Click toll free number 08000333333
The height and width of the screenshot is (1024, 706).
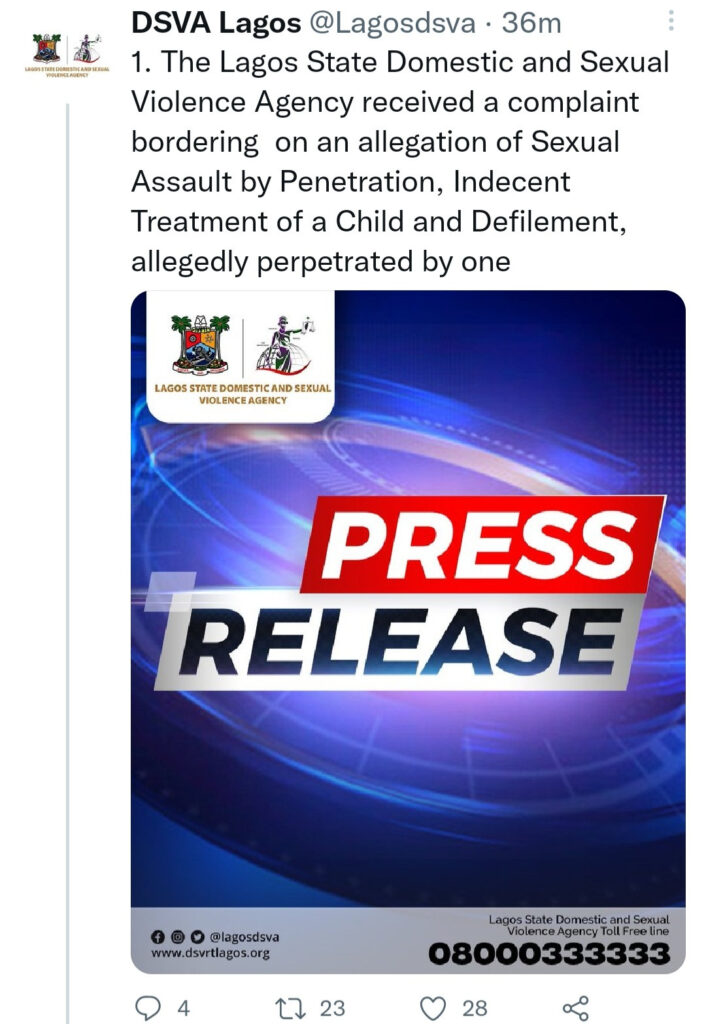[549, 954]
